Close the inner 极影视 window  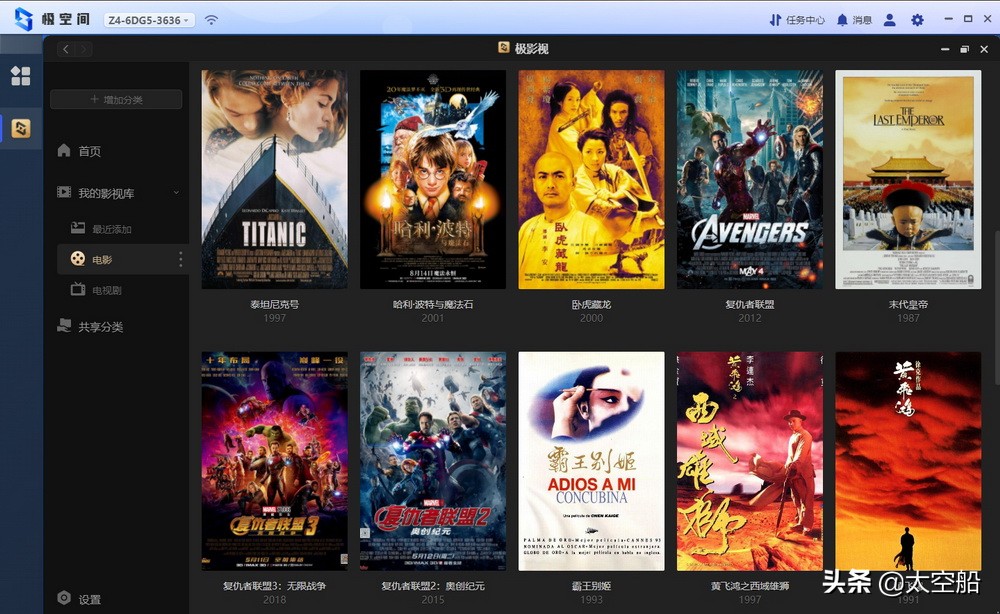click(984, 49)
